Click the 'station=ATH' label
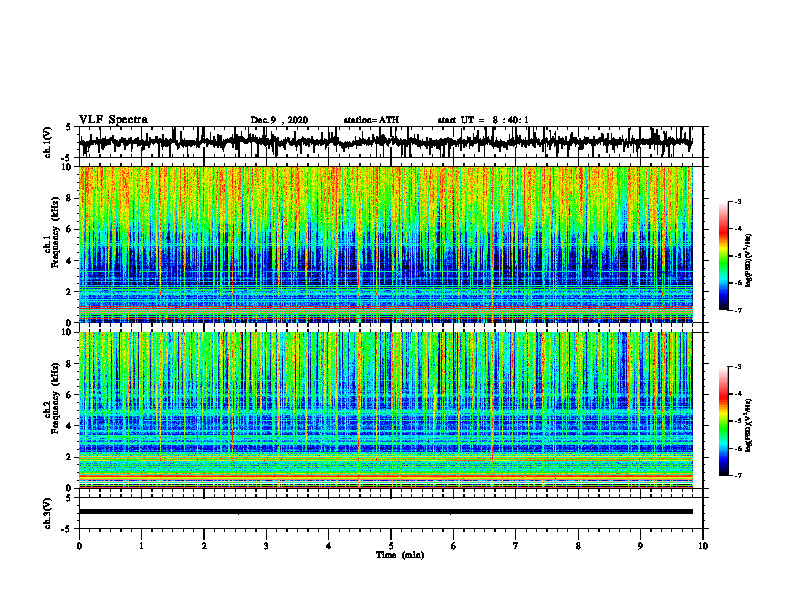Screen dimensions: 792x612 tap(371, 120)
